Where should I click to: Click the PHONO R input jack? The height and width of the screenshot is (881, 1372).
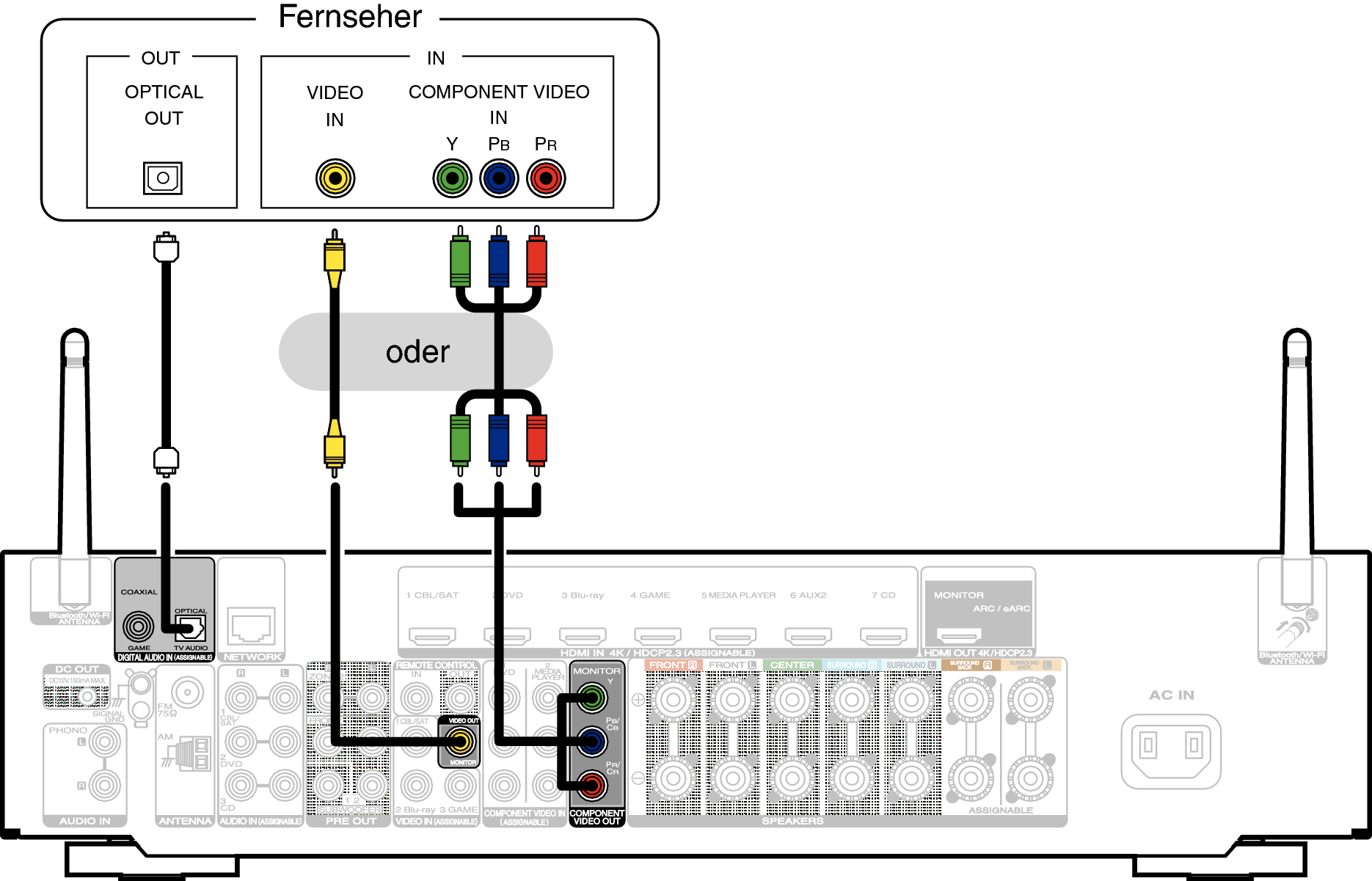coord(105,786)
